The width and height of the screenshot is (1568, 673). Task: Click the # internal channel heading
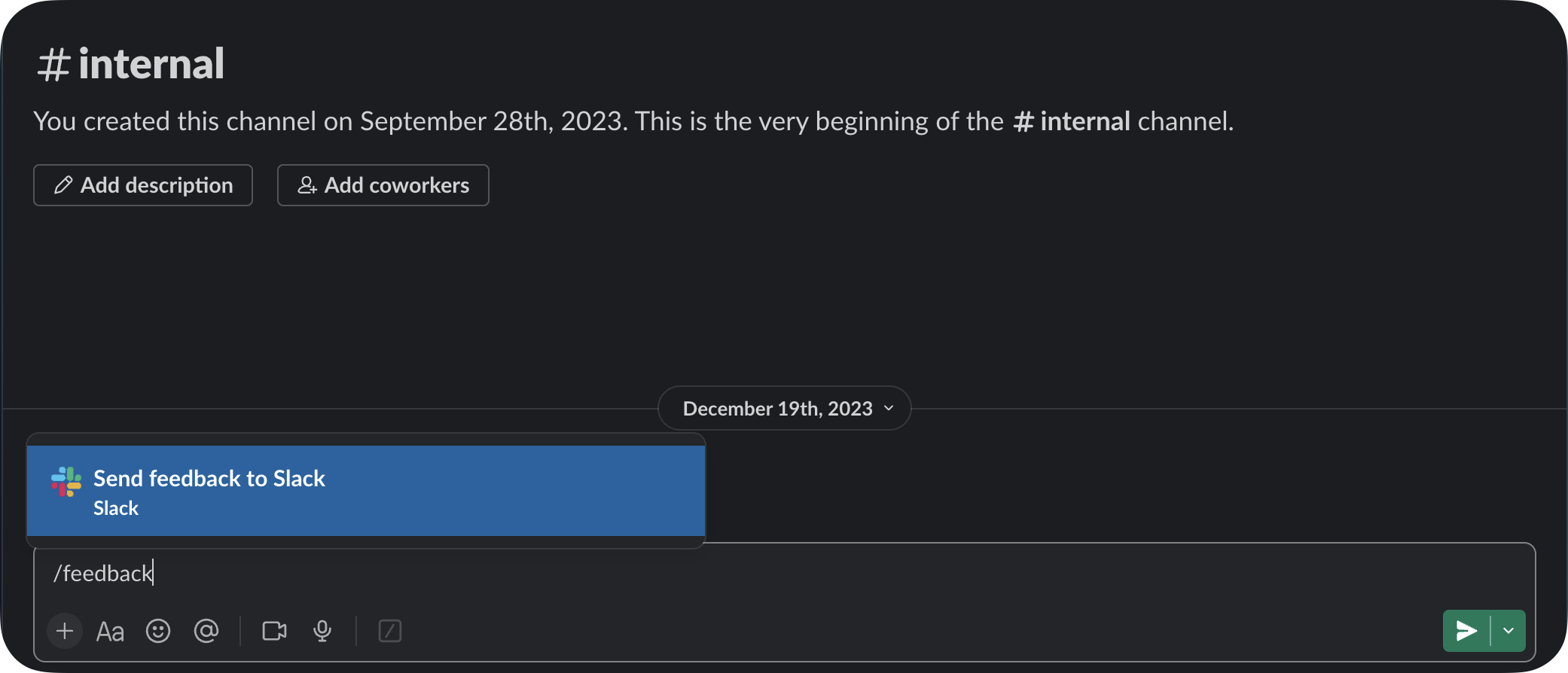pos(130,62)
